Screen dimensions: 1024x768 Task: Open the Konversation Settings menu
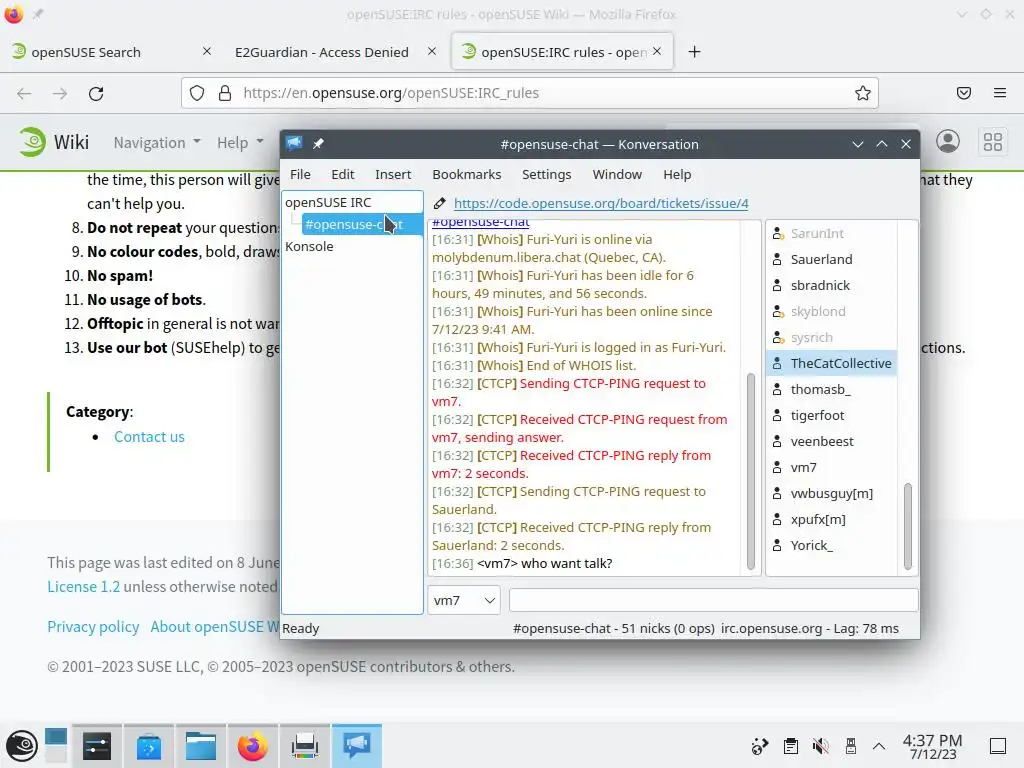tap(547, 174)
